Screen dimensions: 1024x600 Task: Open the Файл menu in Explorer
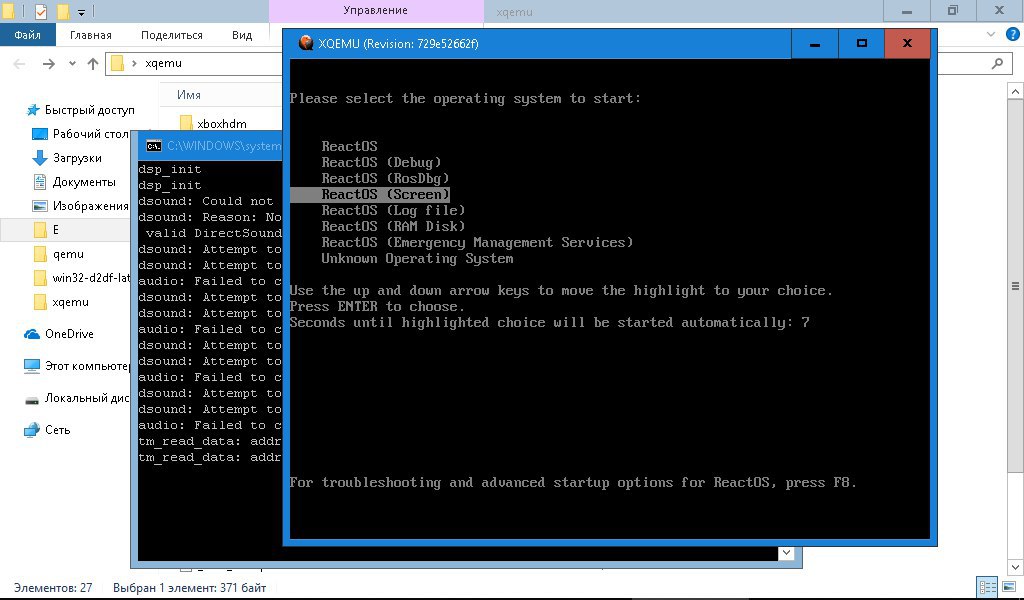click(x=27, y=35)
